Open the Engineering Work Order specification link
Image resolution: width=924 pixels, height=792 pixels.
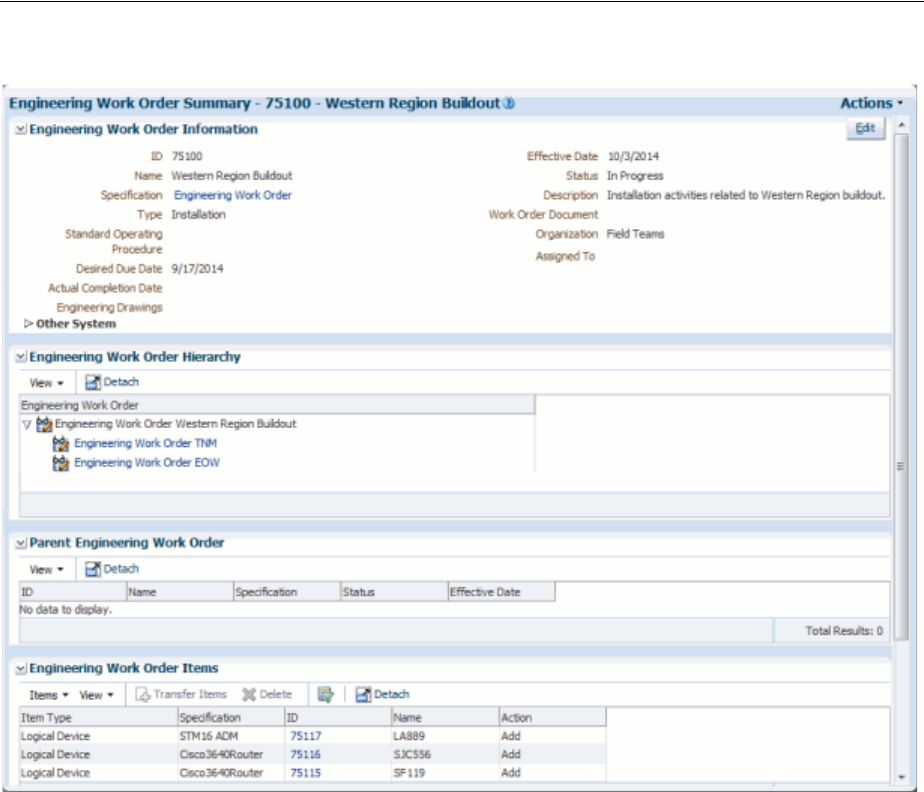click(x=232, y=195)
